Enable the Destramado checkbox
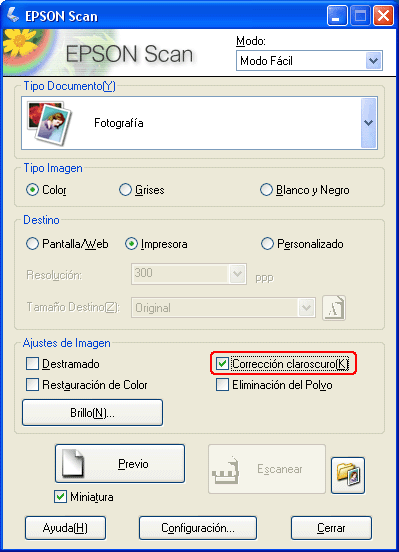Image resolution: width=399 pixels, height=552 pixels. pyautogui.click(x=32, y=364)
